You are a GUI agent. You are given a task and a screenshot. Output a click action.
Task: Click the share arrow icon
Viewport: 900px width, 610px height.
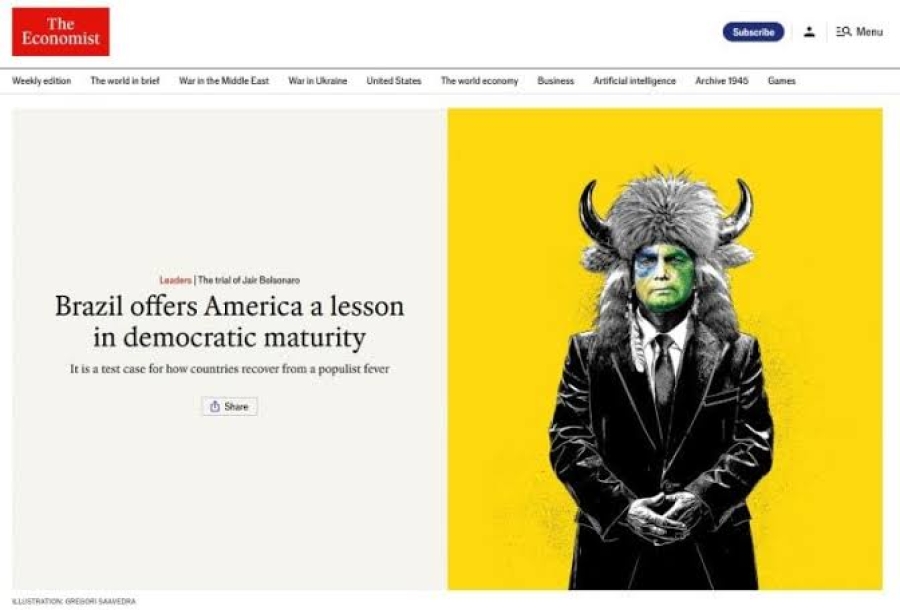pyautogui.click(x=215, y=406)
